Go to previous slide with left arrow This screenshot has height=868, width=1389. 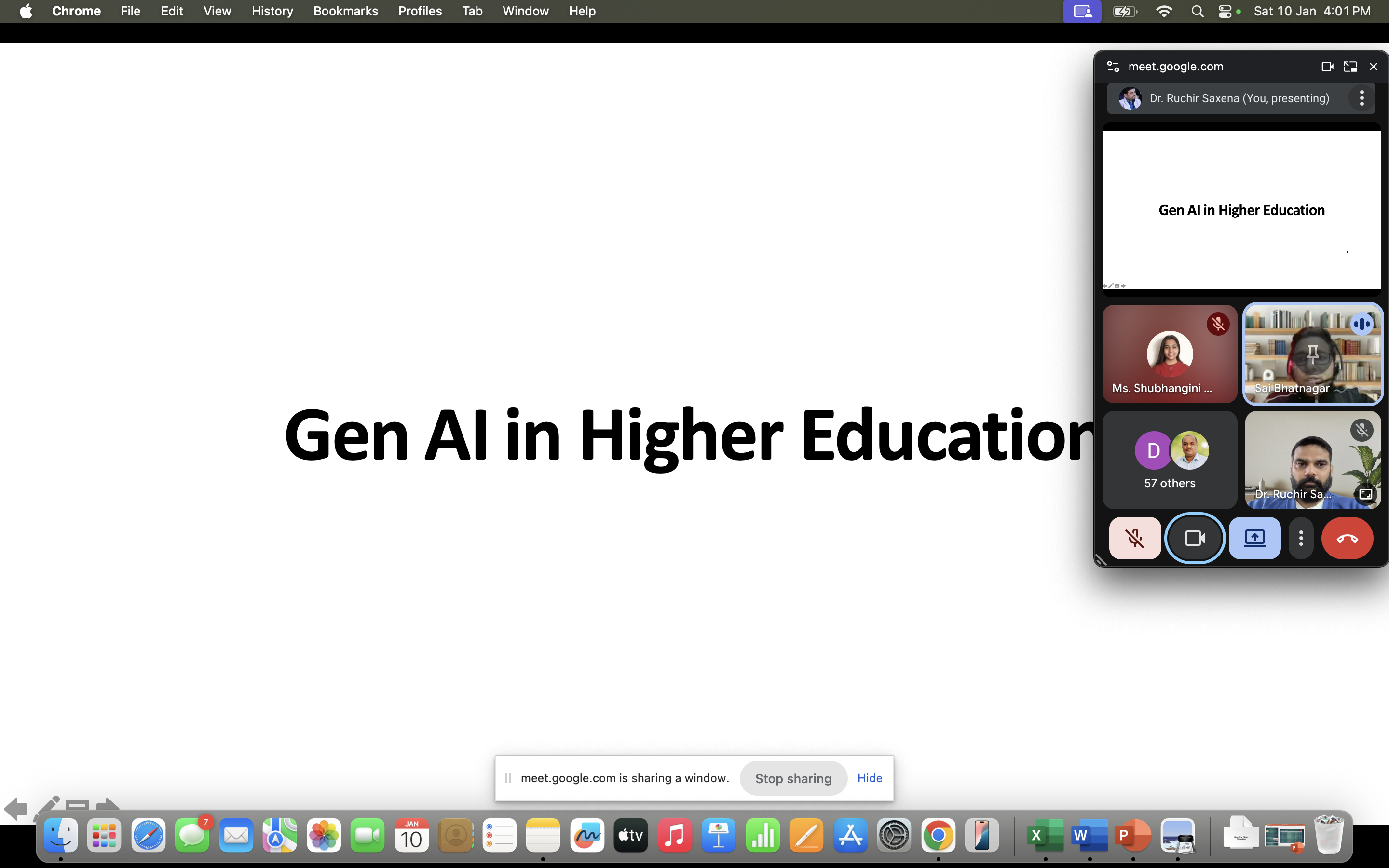(15, 809)
